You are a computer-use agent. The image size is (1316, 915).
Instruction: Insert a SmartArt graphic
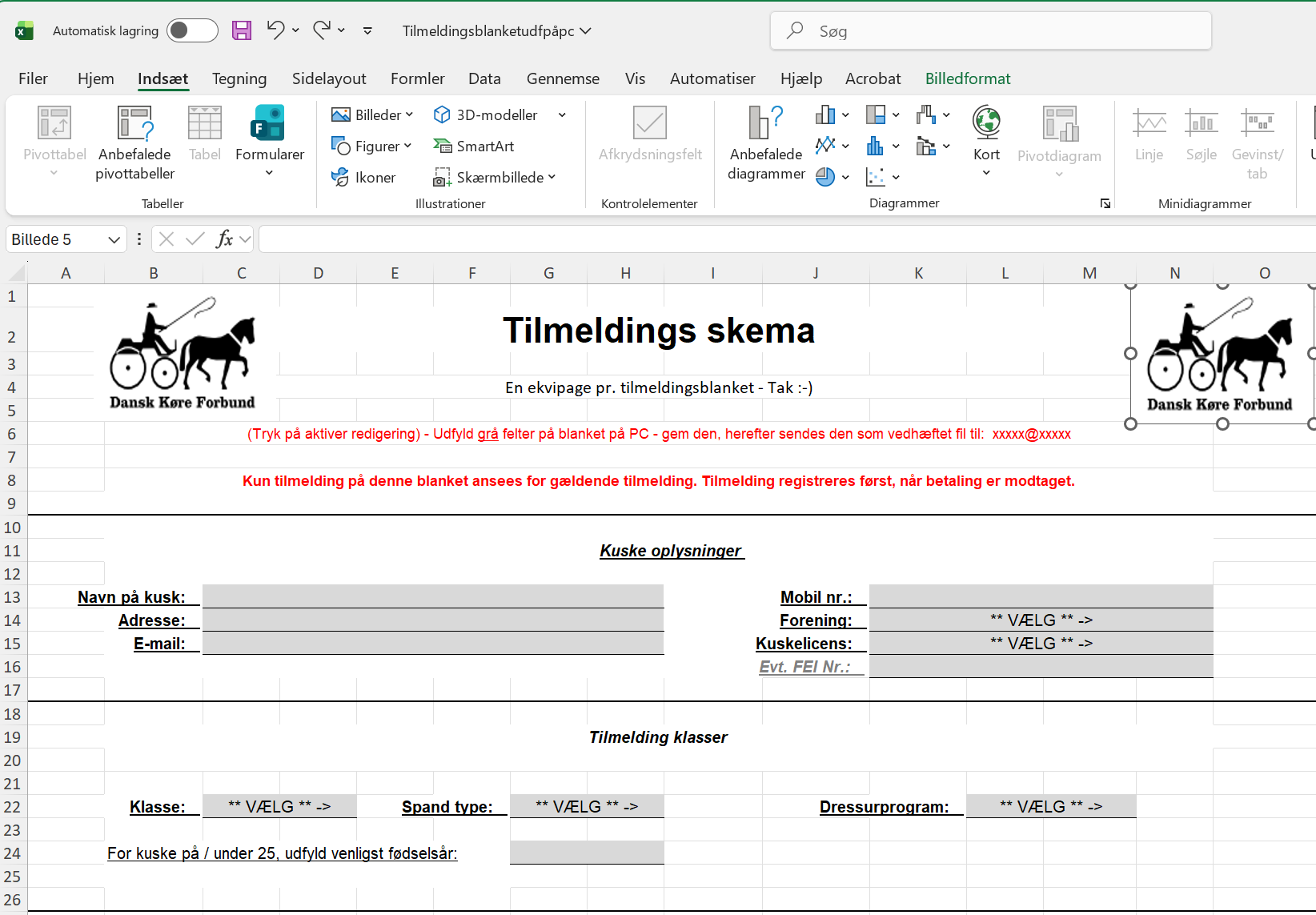tap(474, 146)
